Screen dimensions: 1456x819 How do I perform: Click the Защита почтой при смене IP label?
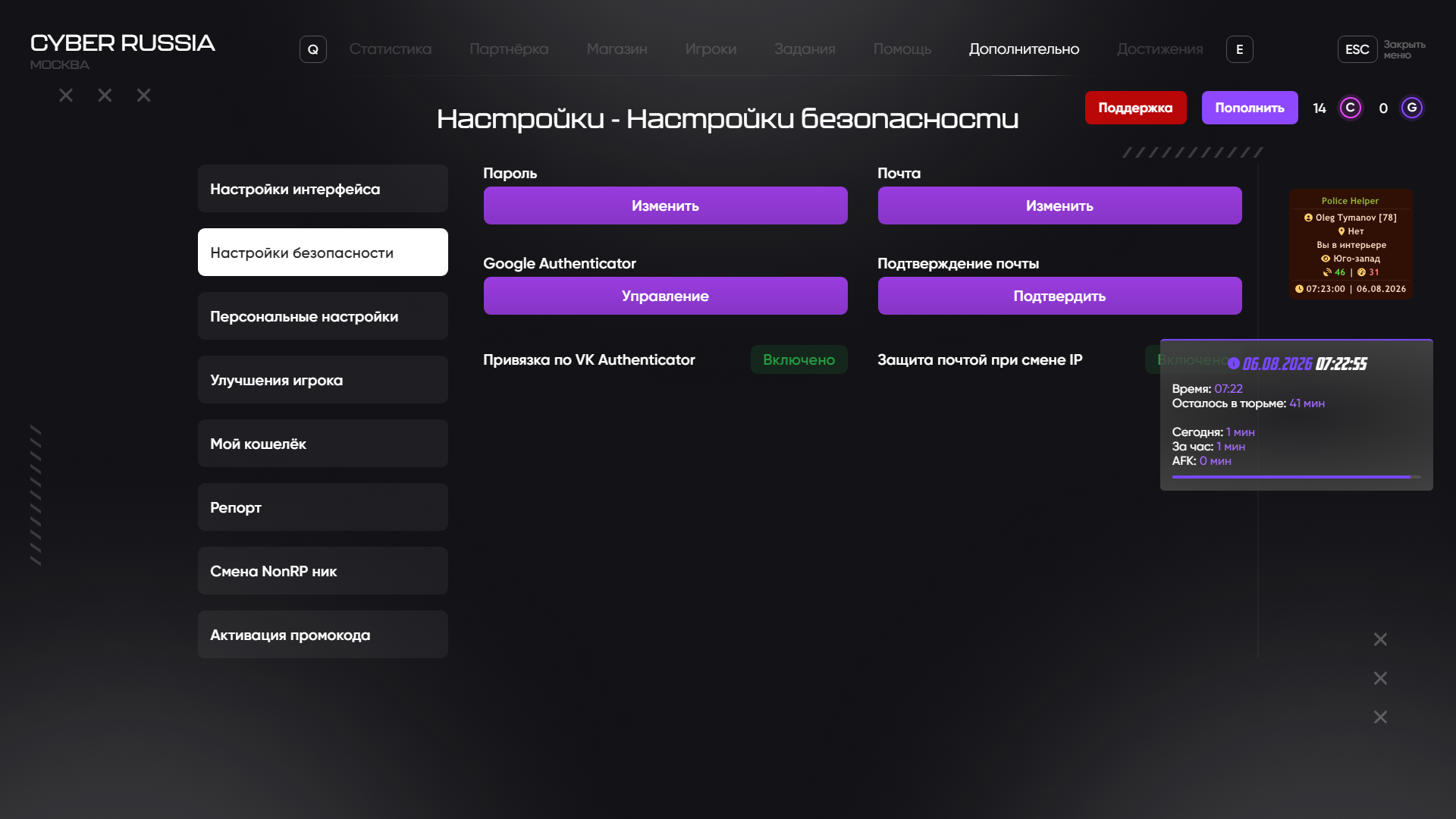(x=980, y=359)
